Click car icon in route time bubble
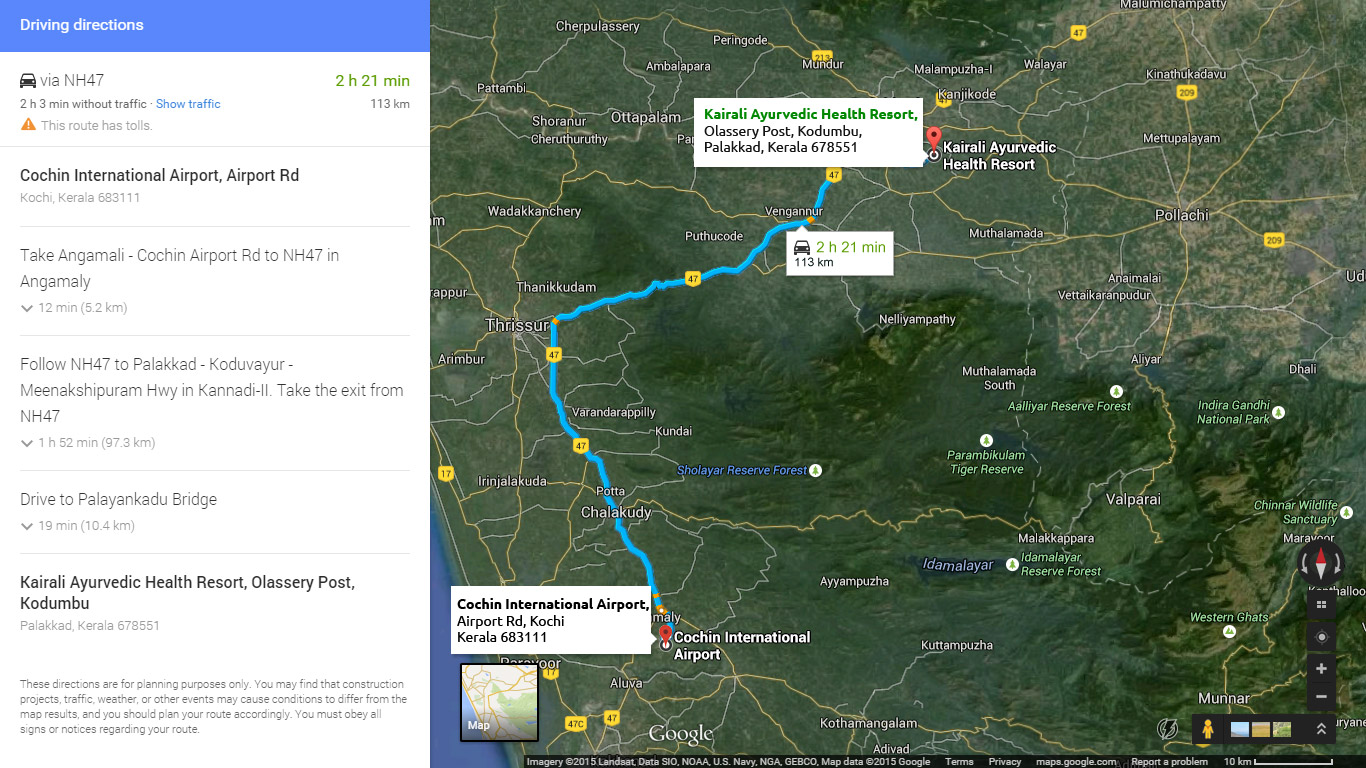 (x=801, y=247)
